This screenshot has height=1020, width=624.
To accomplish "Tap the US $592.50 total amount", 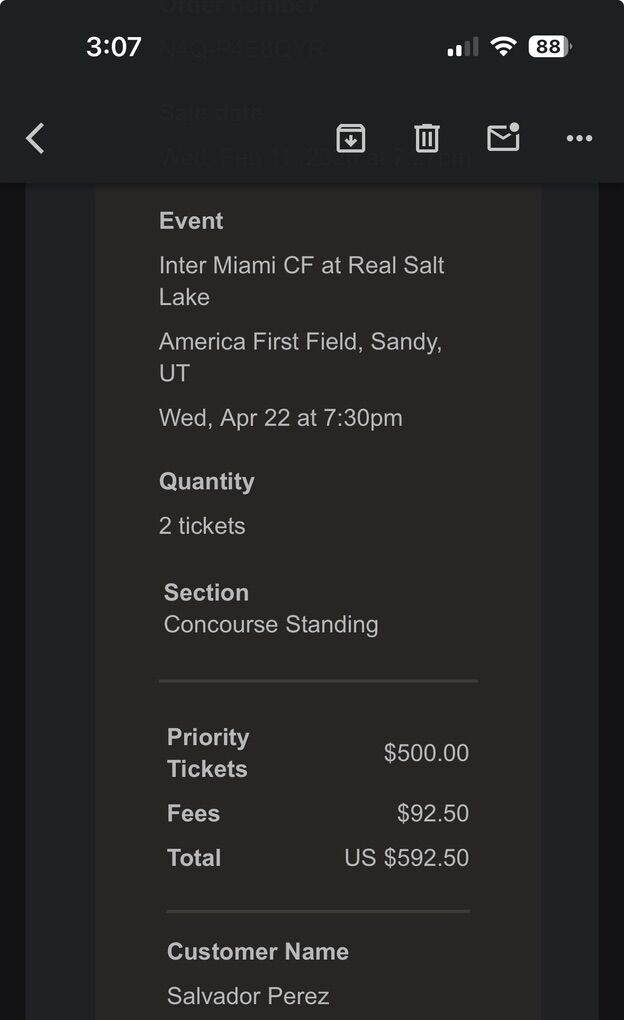I will pos(406,858).
